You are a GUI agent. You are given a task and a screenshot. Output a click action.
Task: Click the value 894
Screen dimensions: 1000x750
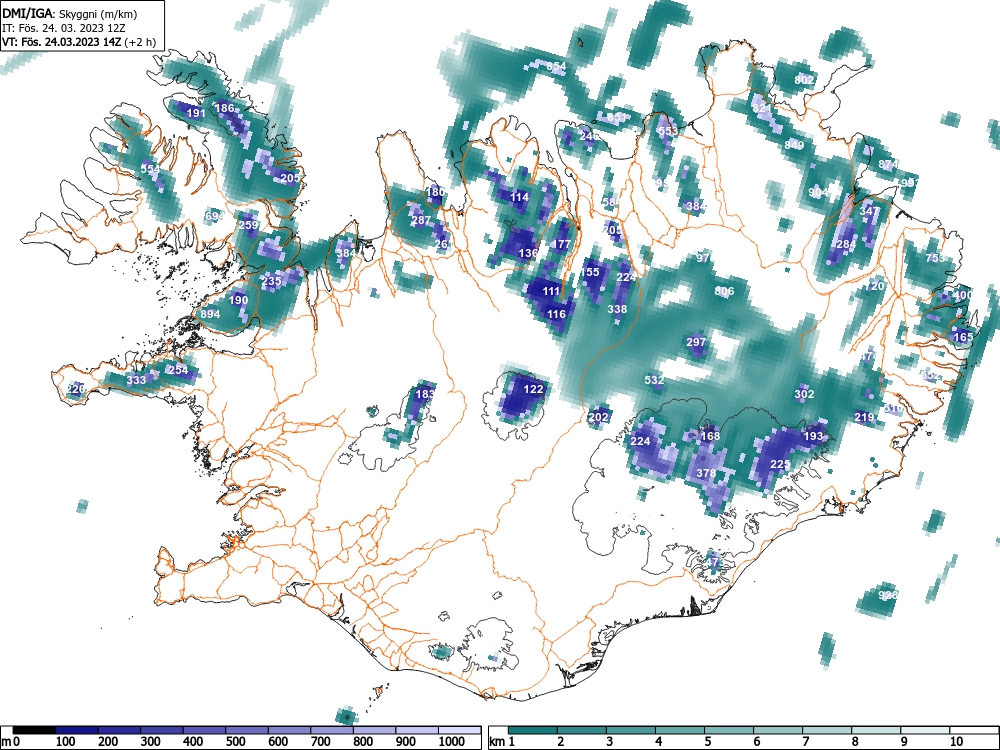click(x=210, y=314)
